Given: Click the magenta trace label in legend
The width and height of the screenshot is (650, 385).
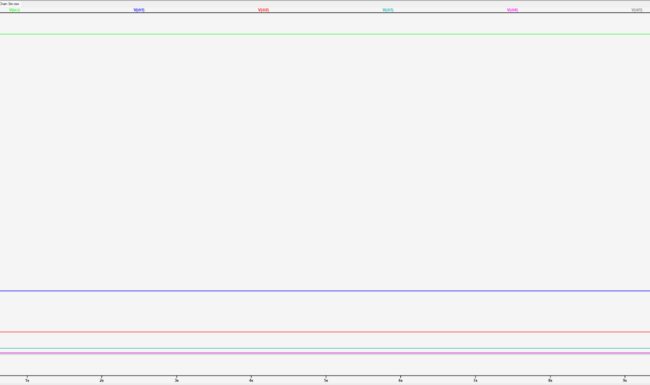Looking at the screenshot, I should click(x=512, y=10).
